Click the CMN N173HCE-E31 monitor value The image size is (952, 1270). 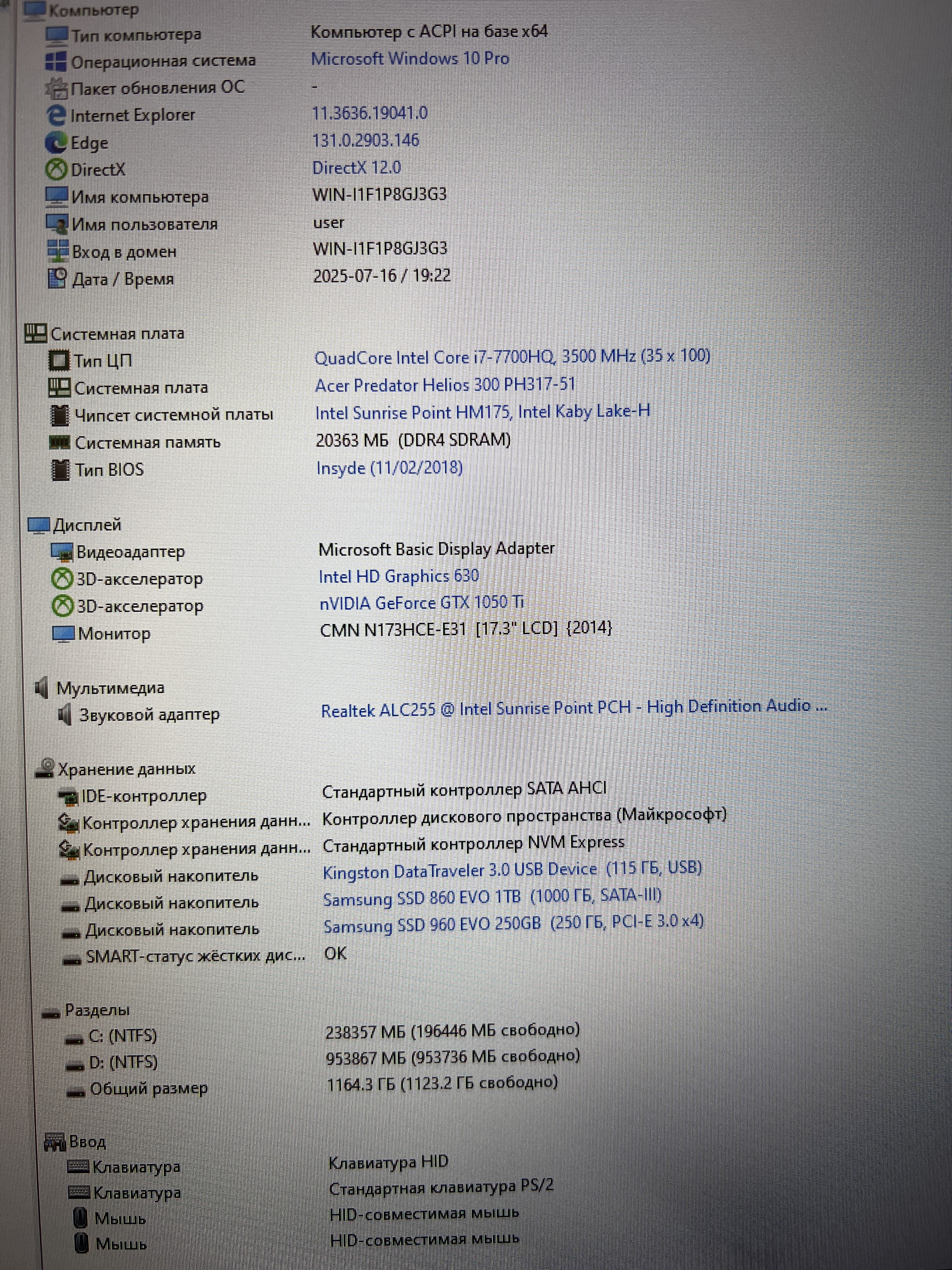click(466, 629)
